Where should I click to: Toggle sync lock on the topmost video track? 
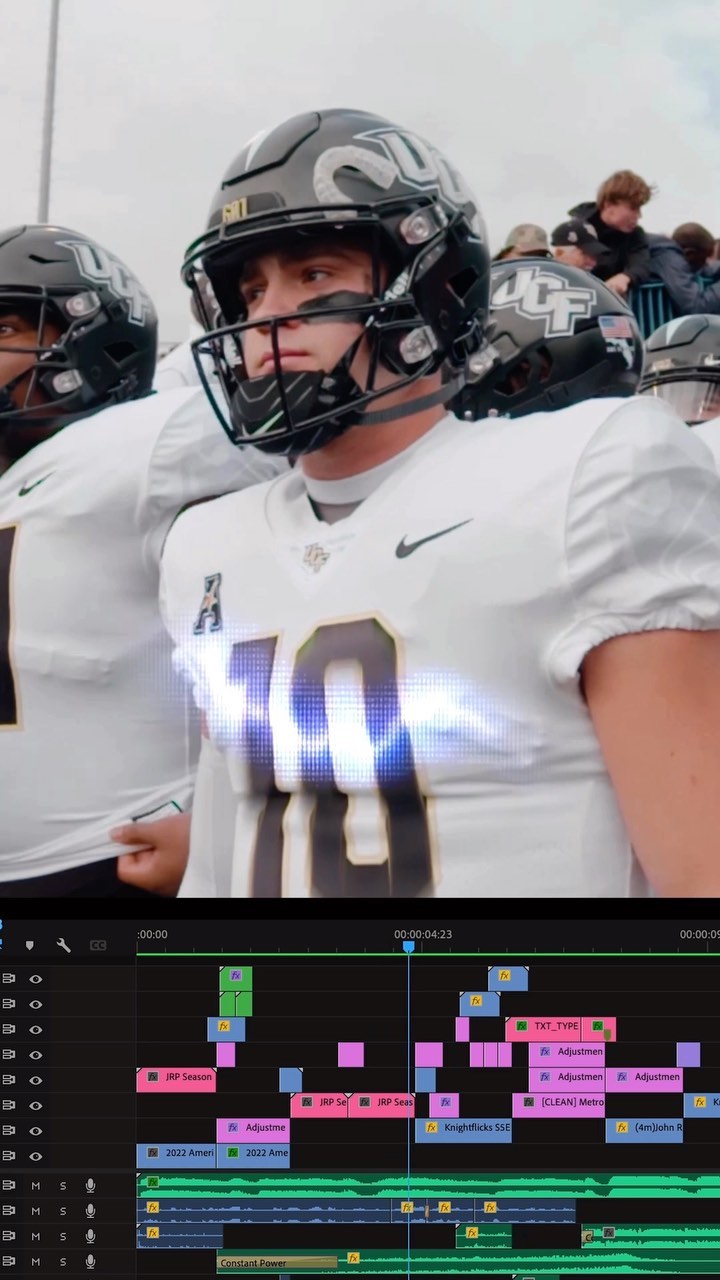9,979
